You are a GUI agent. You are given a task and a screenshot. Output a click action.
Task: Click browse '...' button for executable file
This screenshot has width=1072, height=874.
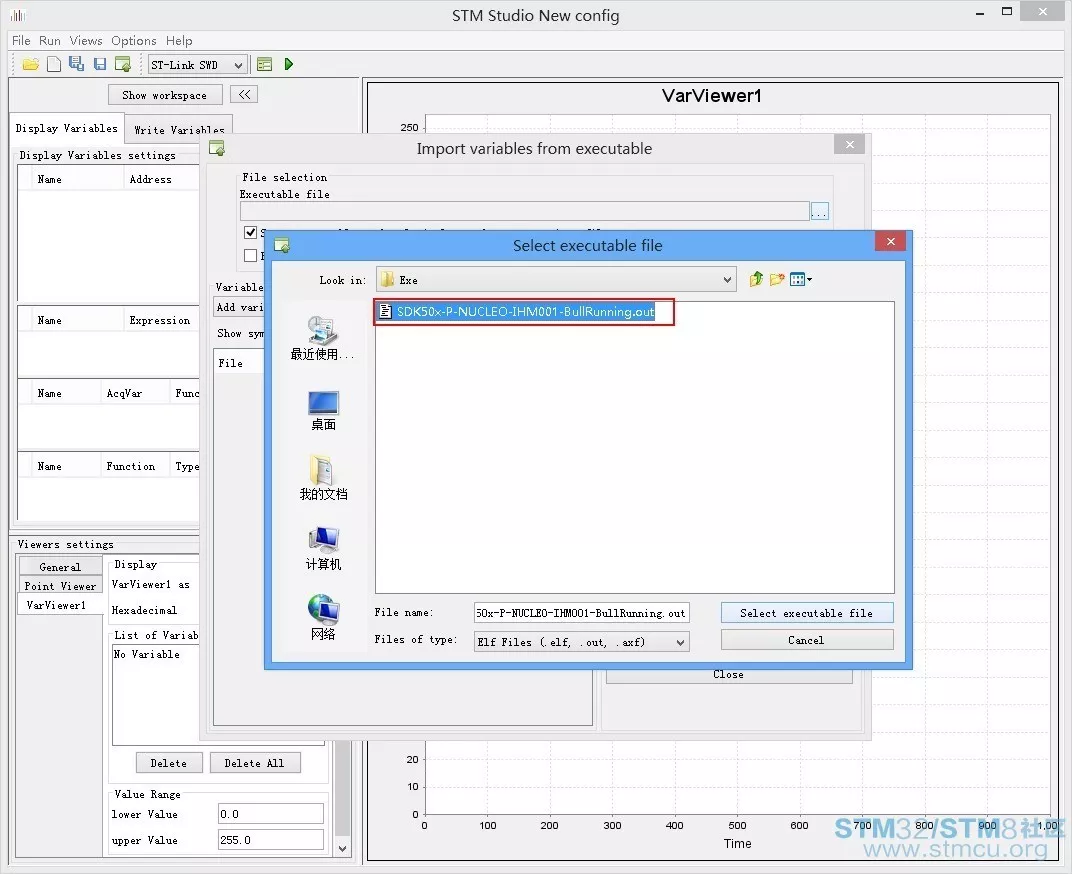(x=820, y=211)
